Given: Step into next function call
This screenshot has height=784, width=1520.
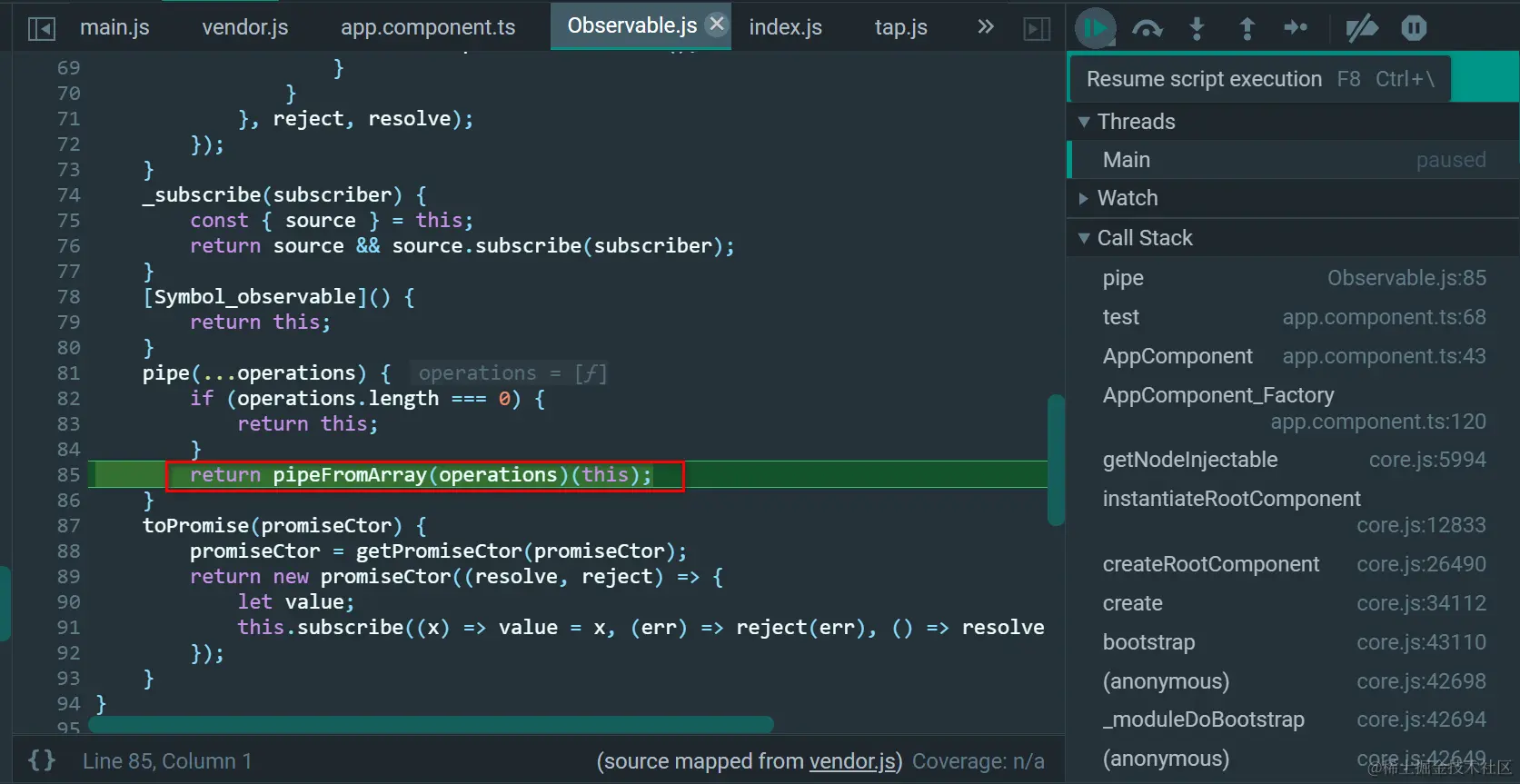Looking at the screenshot, I should [1197, 28].
